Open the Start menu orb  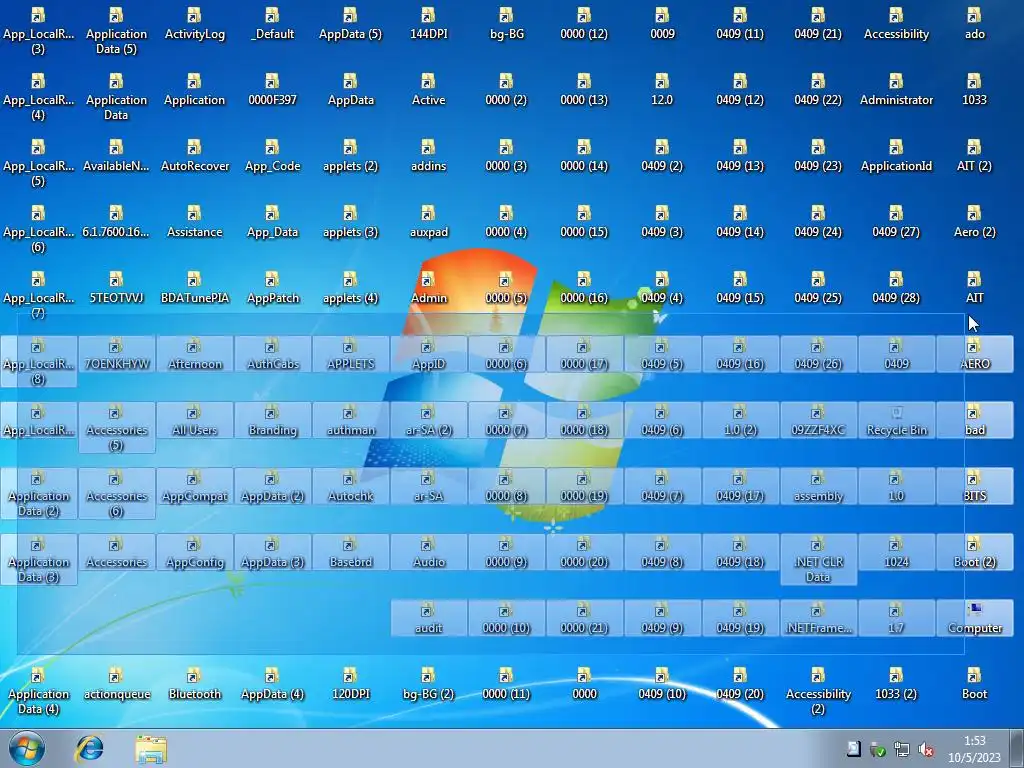(x=26, y=748)
